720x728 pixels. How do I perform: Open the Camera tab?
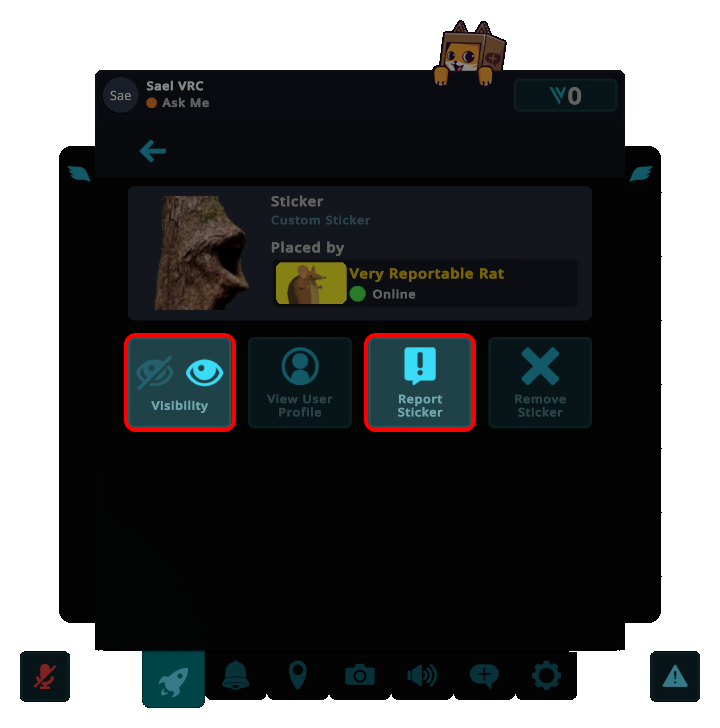[360, 676]
